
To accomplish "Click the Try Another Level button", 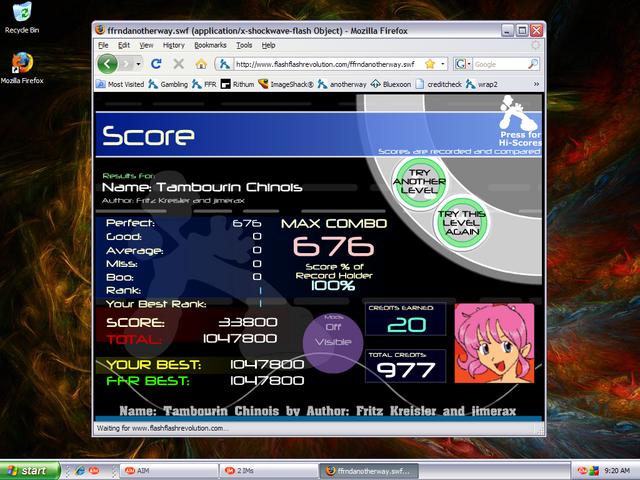I will coord(419,182).
